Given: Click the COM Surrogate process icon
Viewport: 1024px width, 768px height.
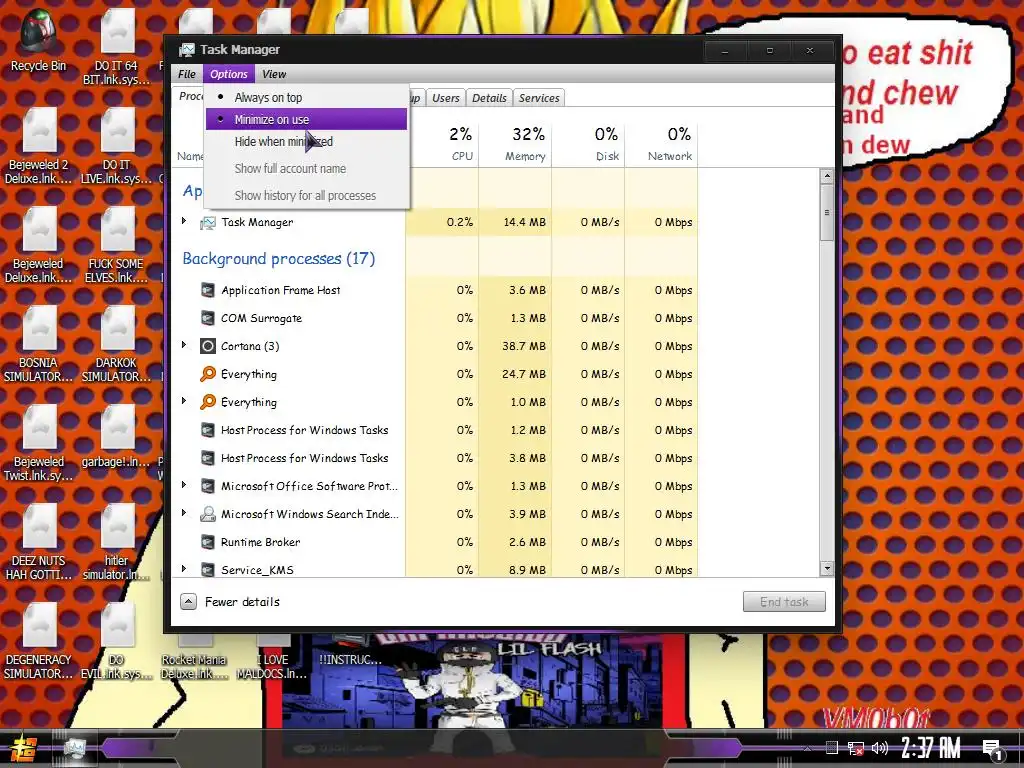Looking at the screenshot, I should click(x=208, y=318).
